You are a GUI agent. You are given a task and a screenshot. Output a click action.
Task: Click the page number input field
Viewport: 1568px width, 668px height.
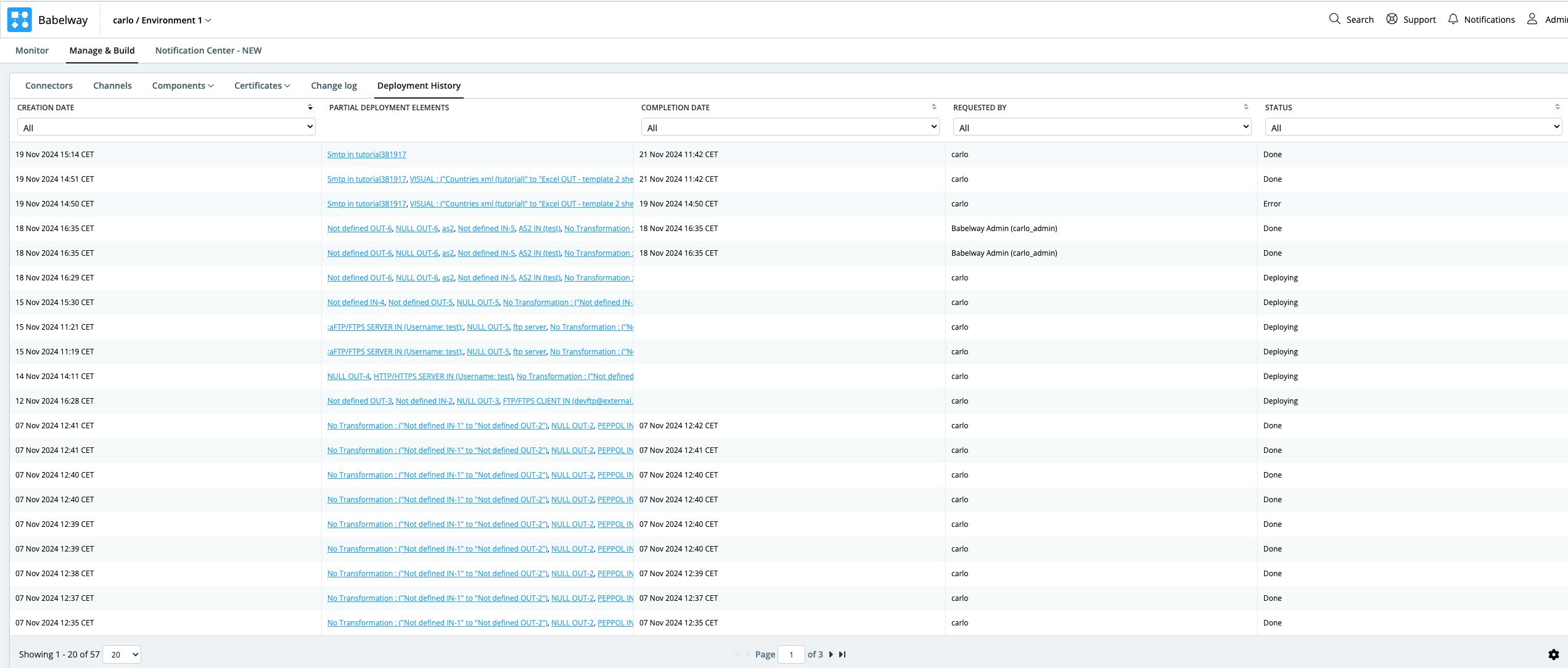tap(791, 654)
